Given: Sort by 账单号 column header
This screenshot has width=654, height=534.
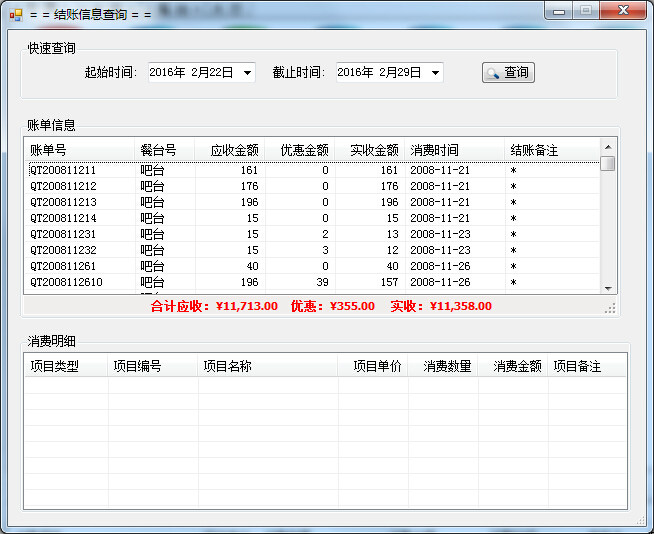Looking at the screenshot, I should pyautogui.click(x=79, y=150).
